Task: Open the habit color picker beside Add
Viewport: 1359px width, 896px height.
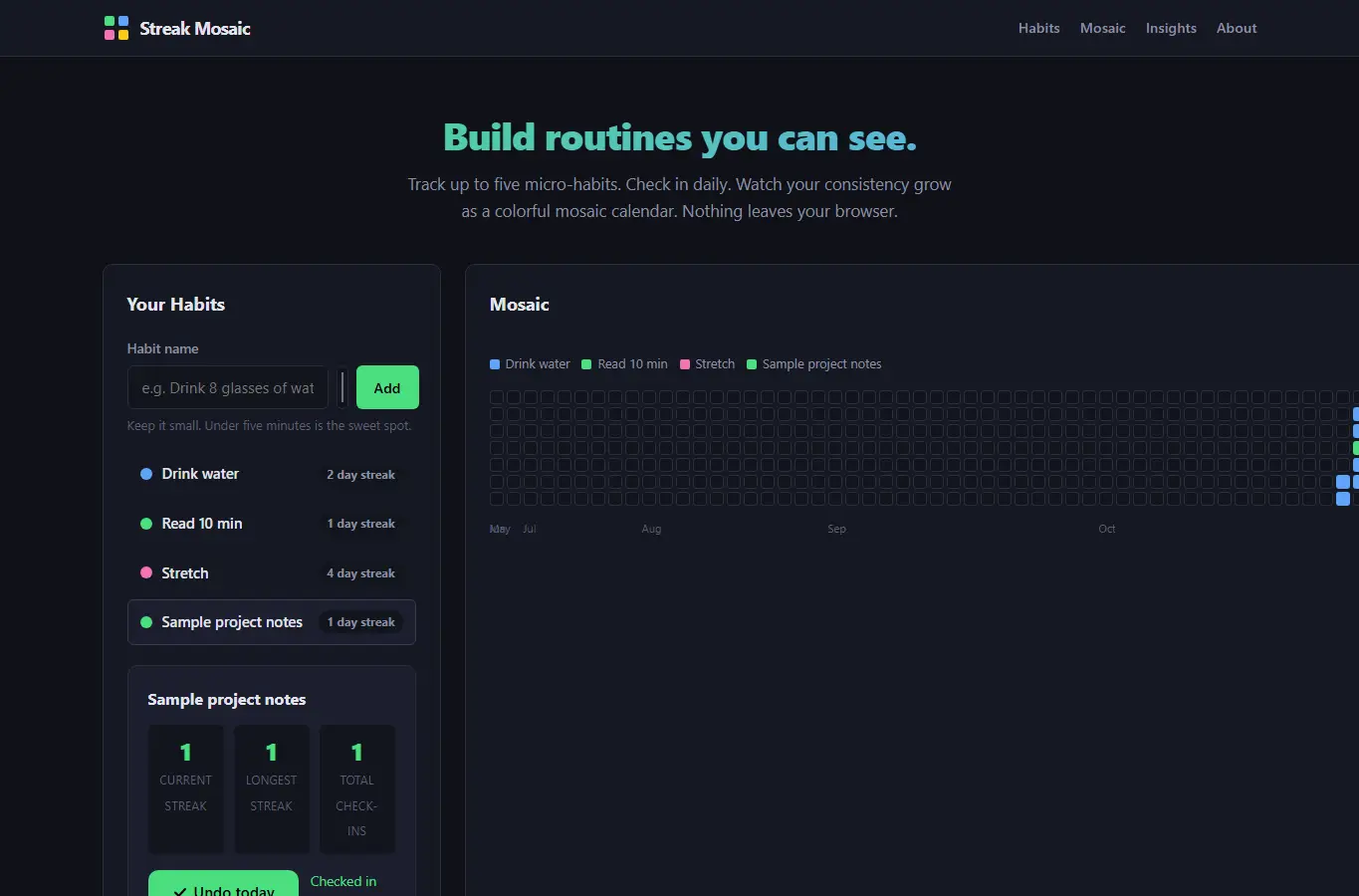Action: pyautogui.click(x=342, y=387)
